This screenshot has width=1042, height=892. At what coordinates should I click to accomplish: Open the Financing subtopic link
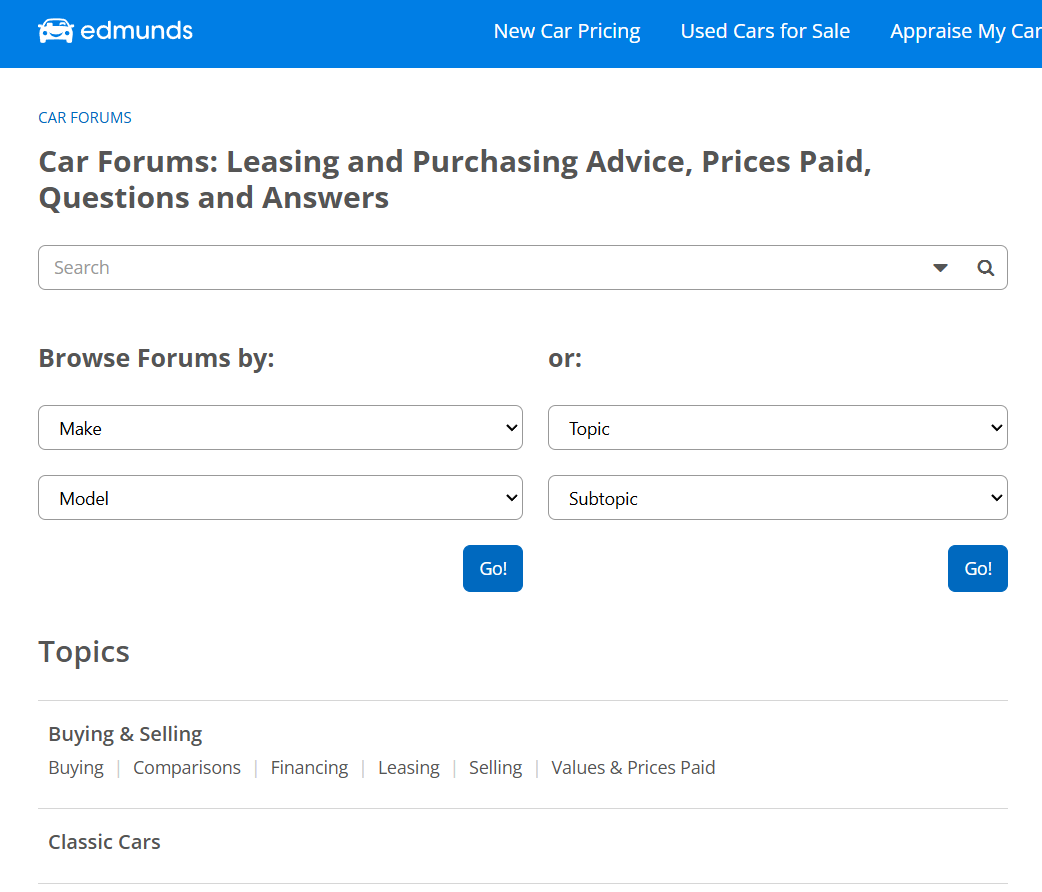pos(309,768)
